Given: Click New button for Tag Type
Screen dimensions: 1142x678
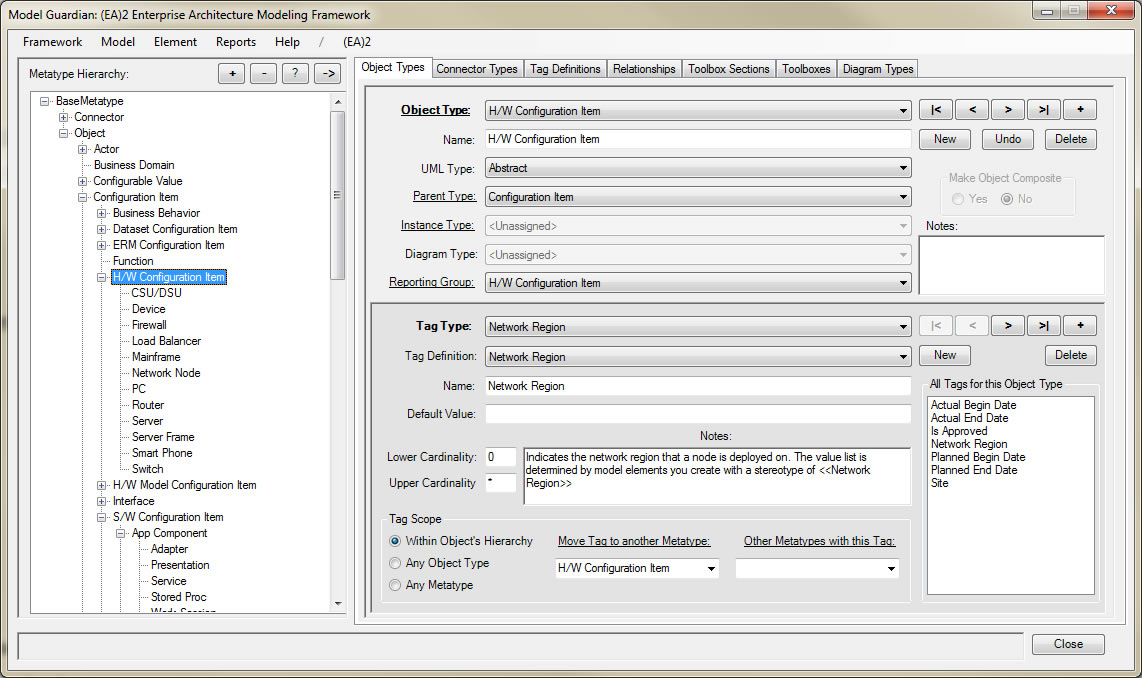Looking at the screenshot, I should (x=945, y=355).
